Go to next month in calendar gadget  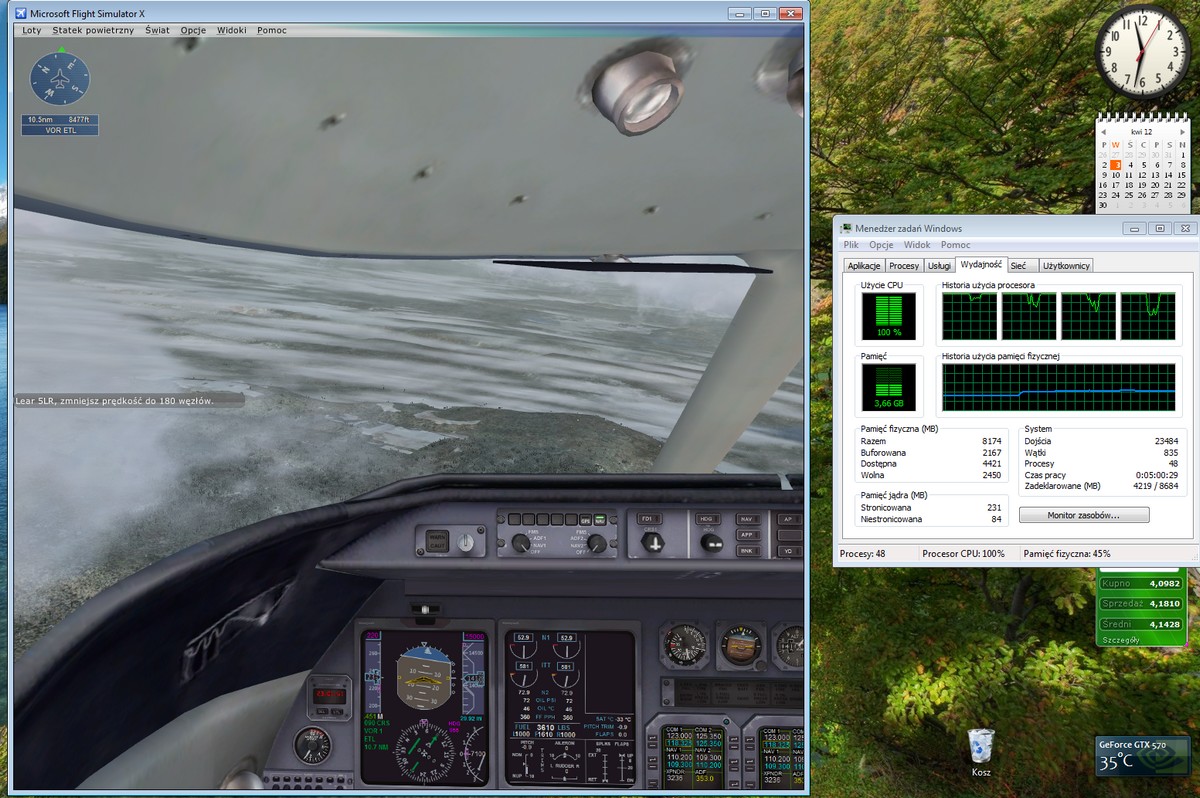(x=1180, y=131)
